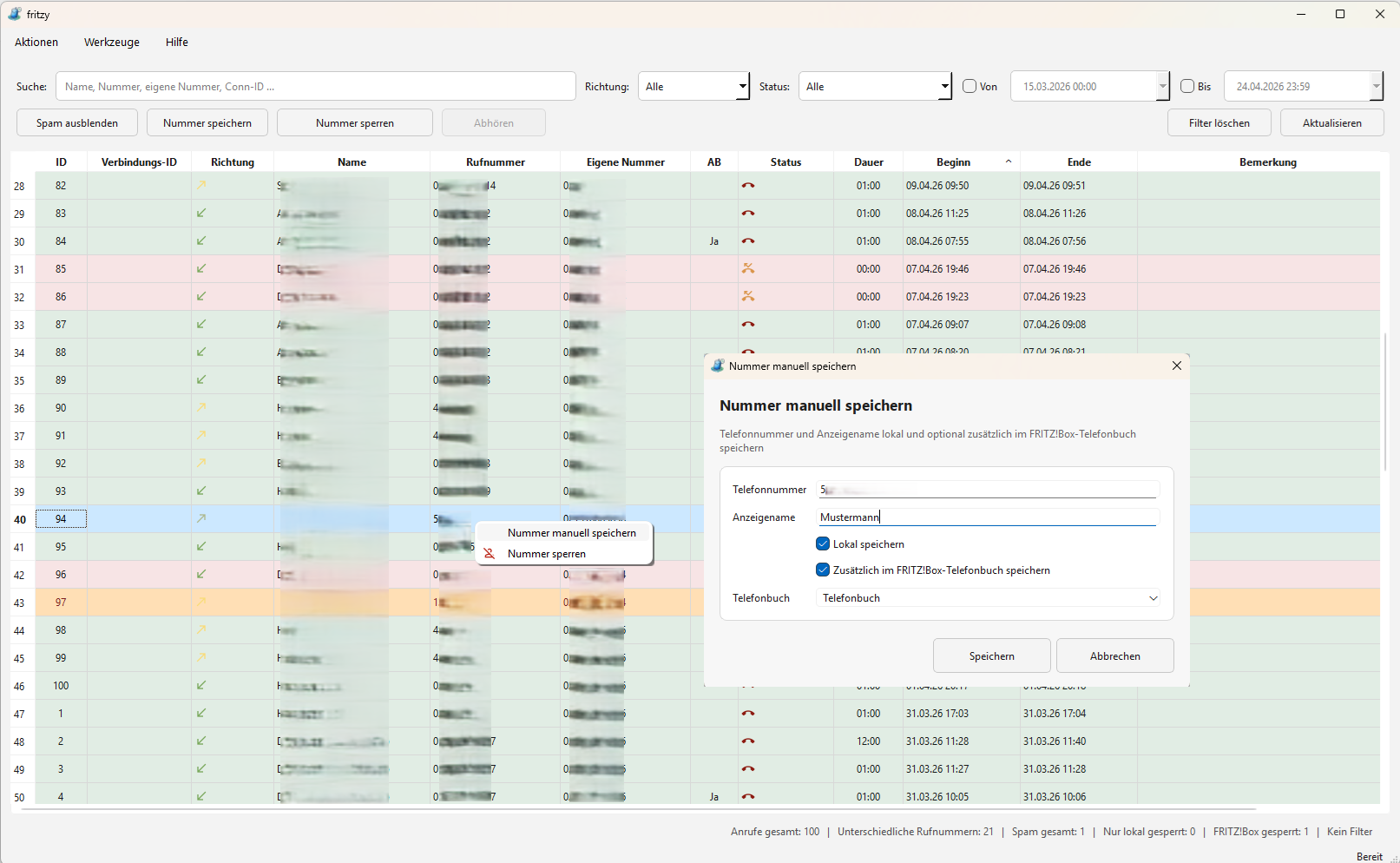The height and width of the screenshot is (863, 1400).
Task: Click the blocked-number icon beside Nummer sperren
Action: [490, 554]
